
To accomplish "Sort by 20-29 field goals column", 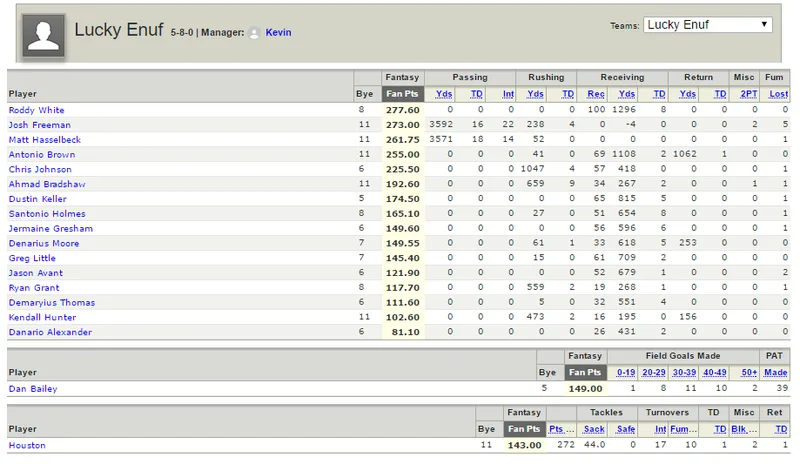I will coord(654,372).
